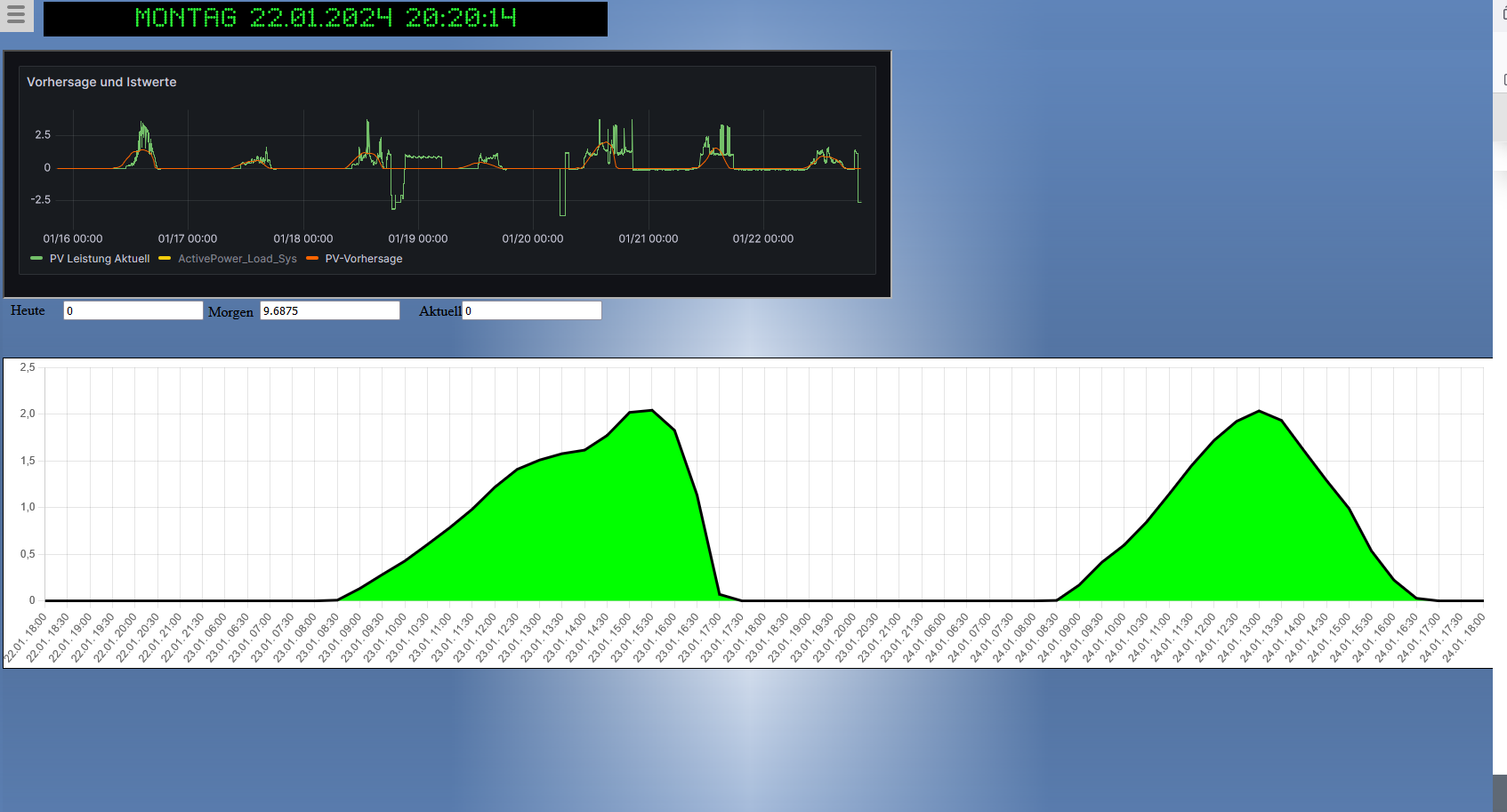The image size is (1507, 812).
Task: Click the vertical scrollbar thumb at bottom right
Action: coord(1499,792)
